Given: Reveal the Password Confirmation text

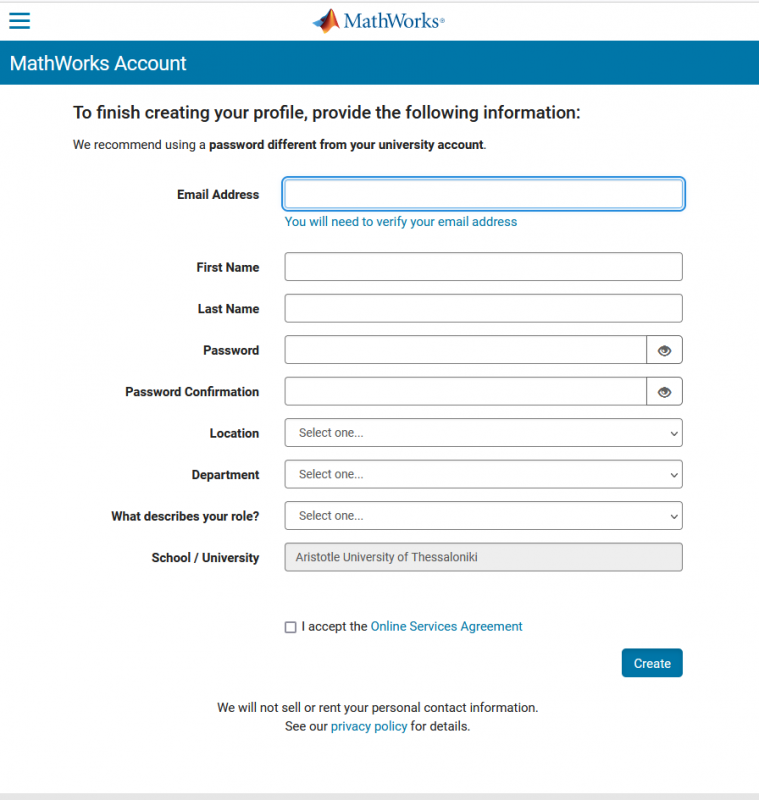Looking at the screenshot, I should point(664,392).
